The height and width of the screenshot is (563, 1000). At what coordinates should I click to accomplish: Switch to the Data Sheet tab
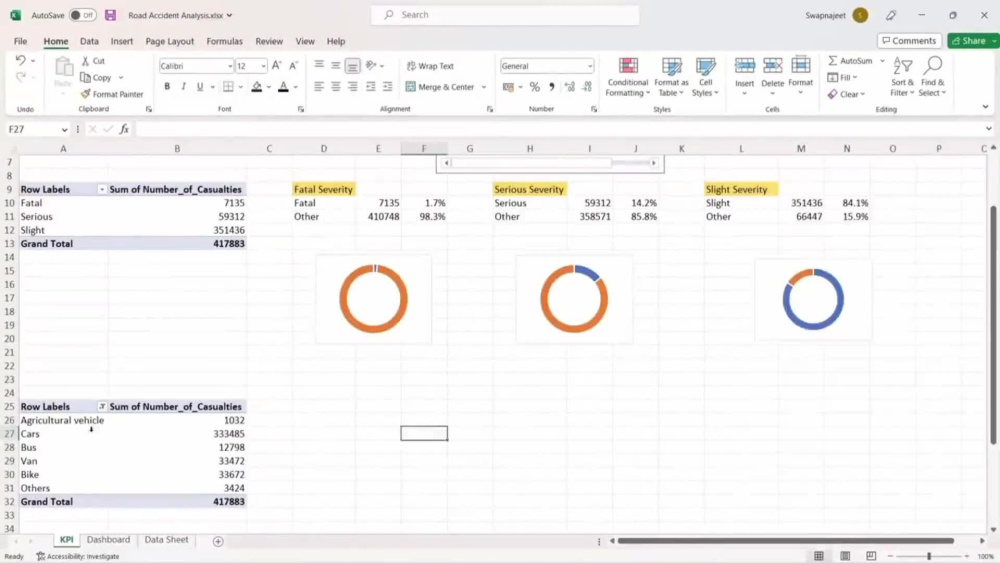tap(166, 540)
